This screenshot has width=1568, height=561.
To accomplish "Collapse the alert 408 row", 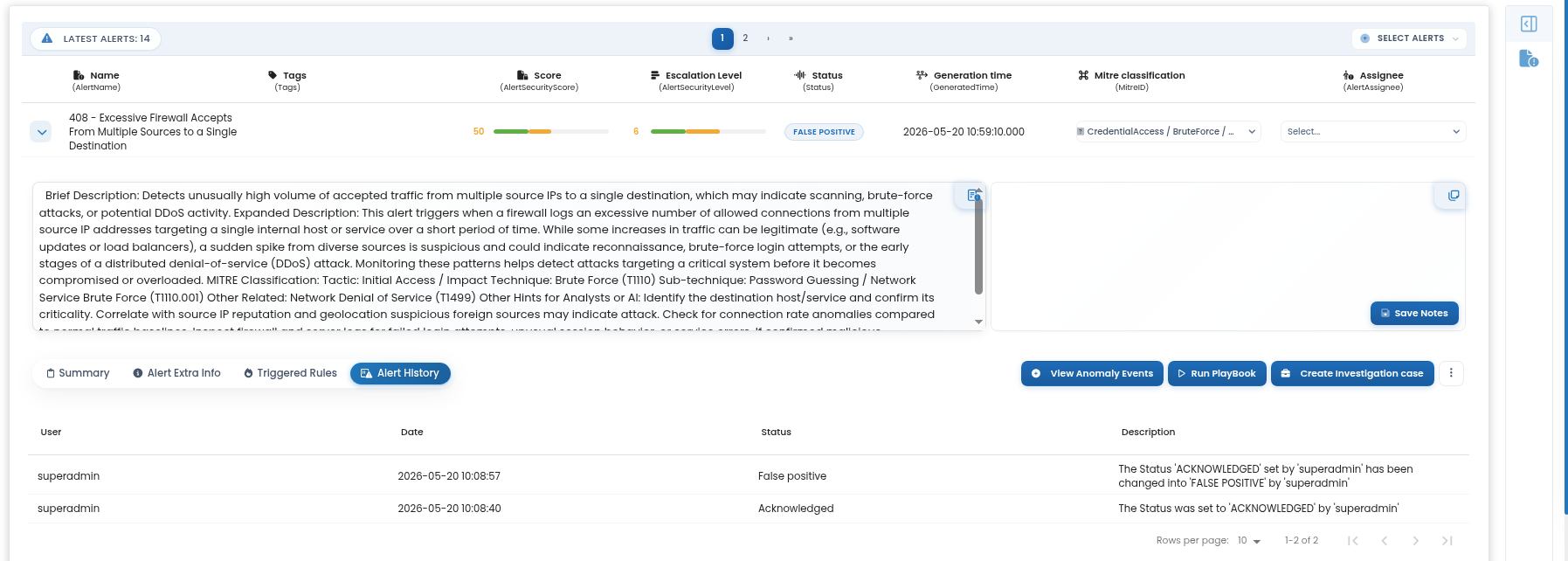I will pyautogui.click(x=41, y=132).
